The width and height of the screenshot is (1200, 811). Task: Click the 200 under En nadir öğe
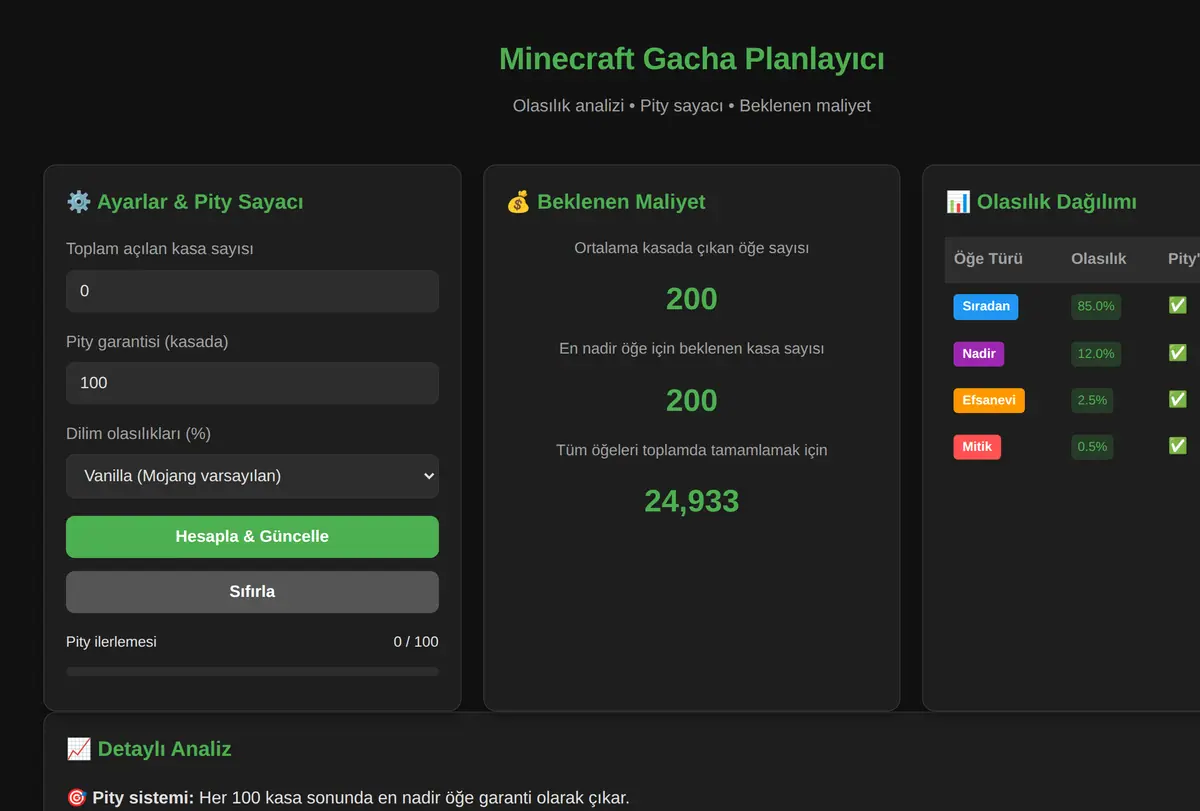pyautogui.click(x=692, y=400)
